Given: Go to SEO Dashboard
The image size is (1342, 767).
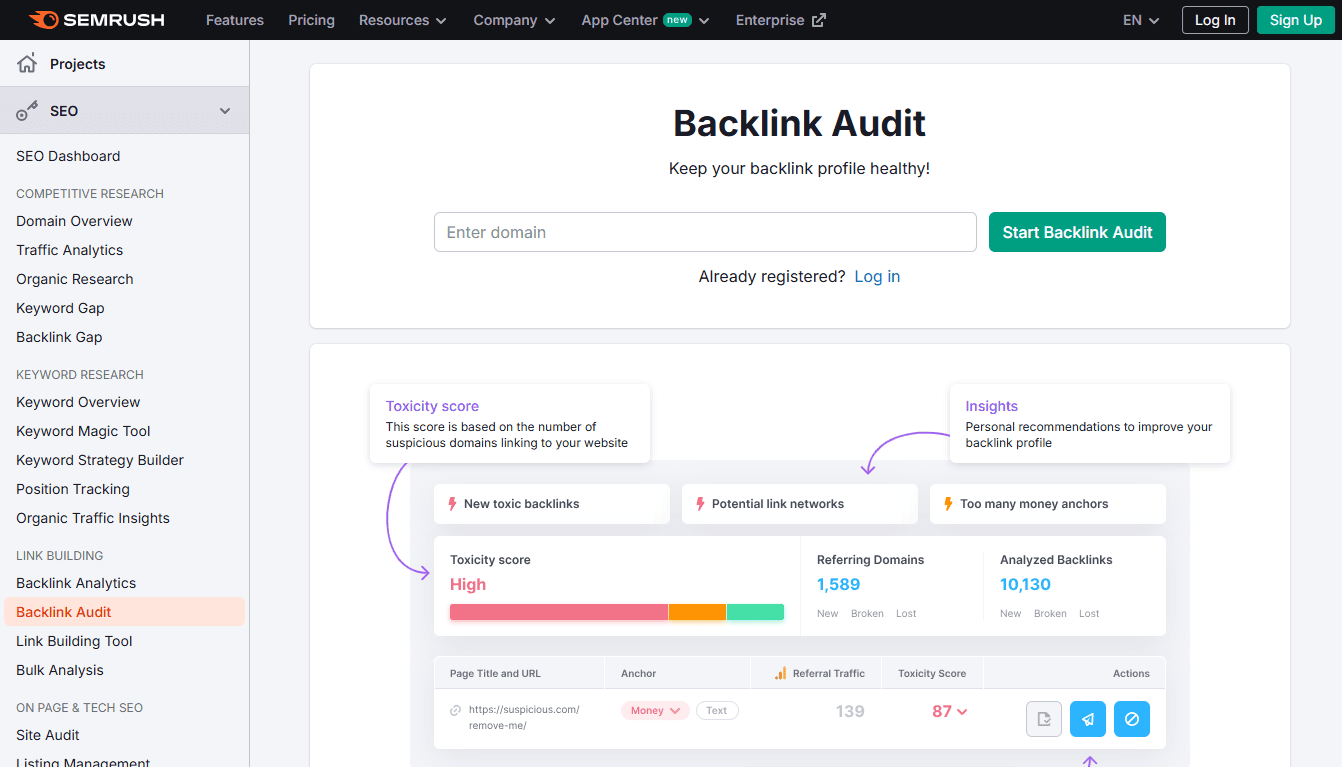Looking at the screenshot, I should click(x=68, y=156).
